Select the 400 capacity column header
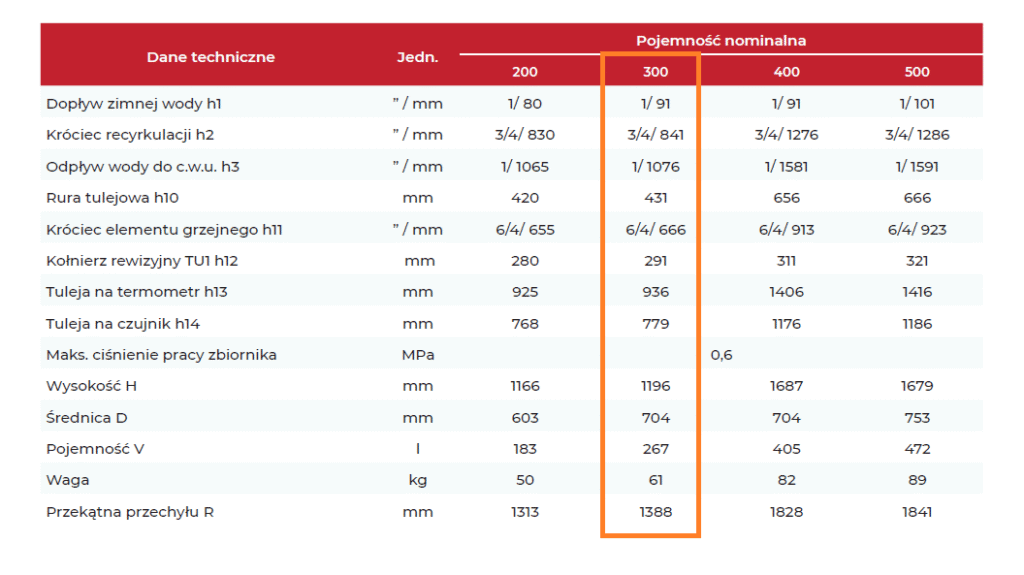 click(x=786, y=72)
